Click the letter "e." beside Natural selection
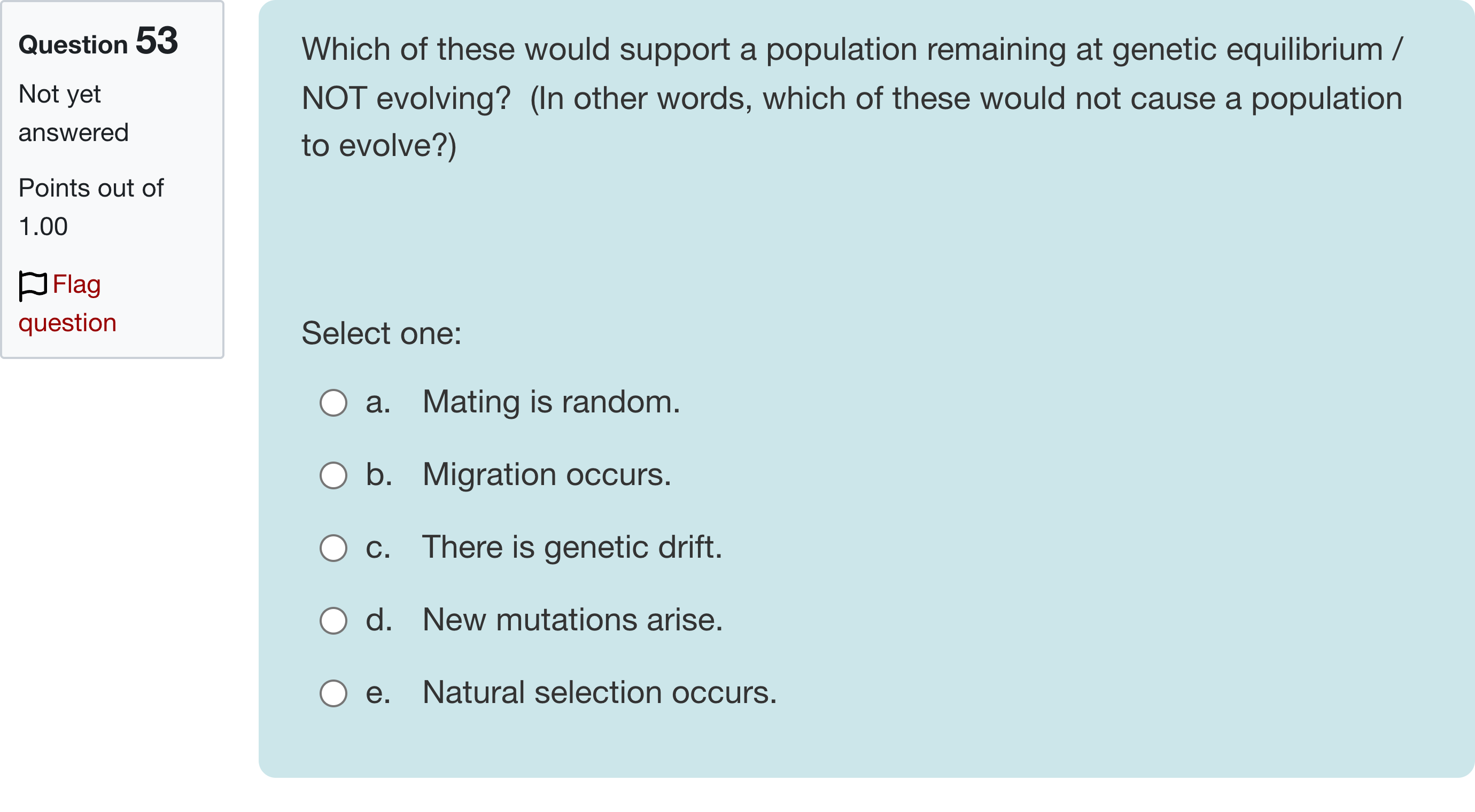Screen dimensions: 1475x812 coord(378,692)
